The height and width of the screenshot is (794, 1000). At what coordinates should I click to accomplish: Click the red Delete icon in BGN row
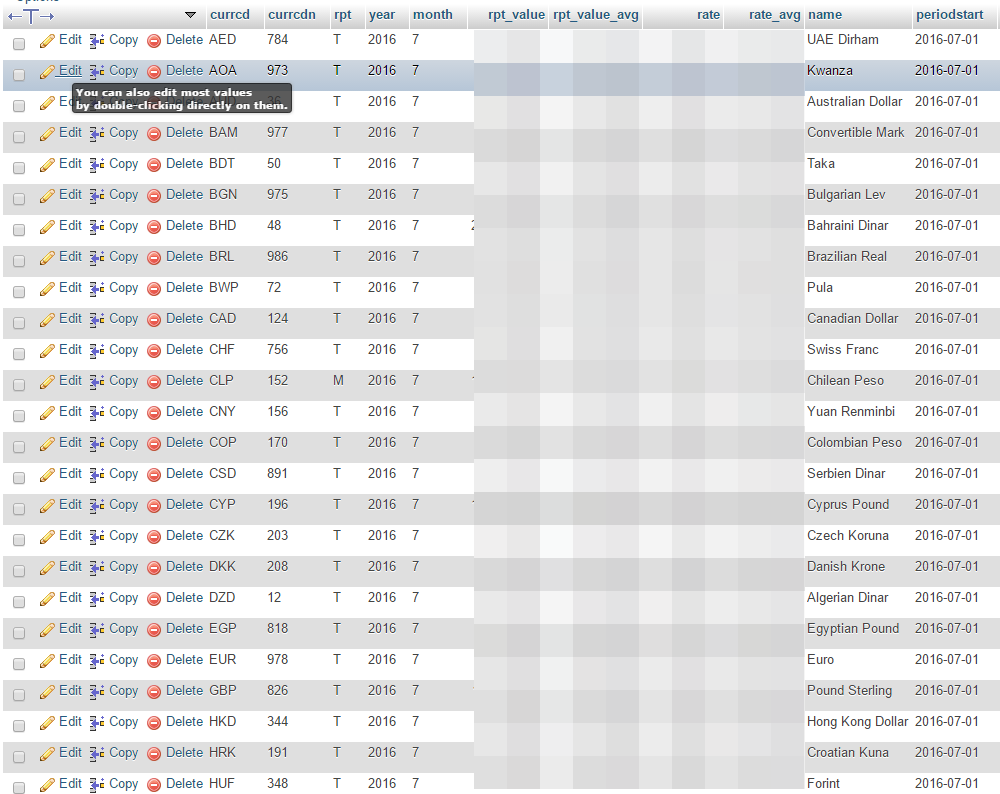[x=154, y=196]
